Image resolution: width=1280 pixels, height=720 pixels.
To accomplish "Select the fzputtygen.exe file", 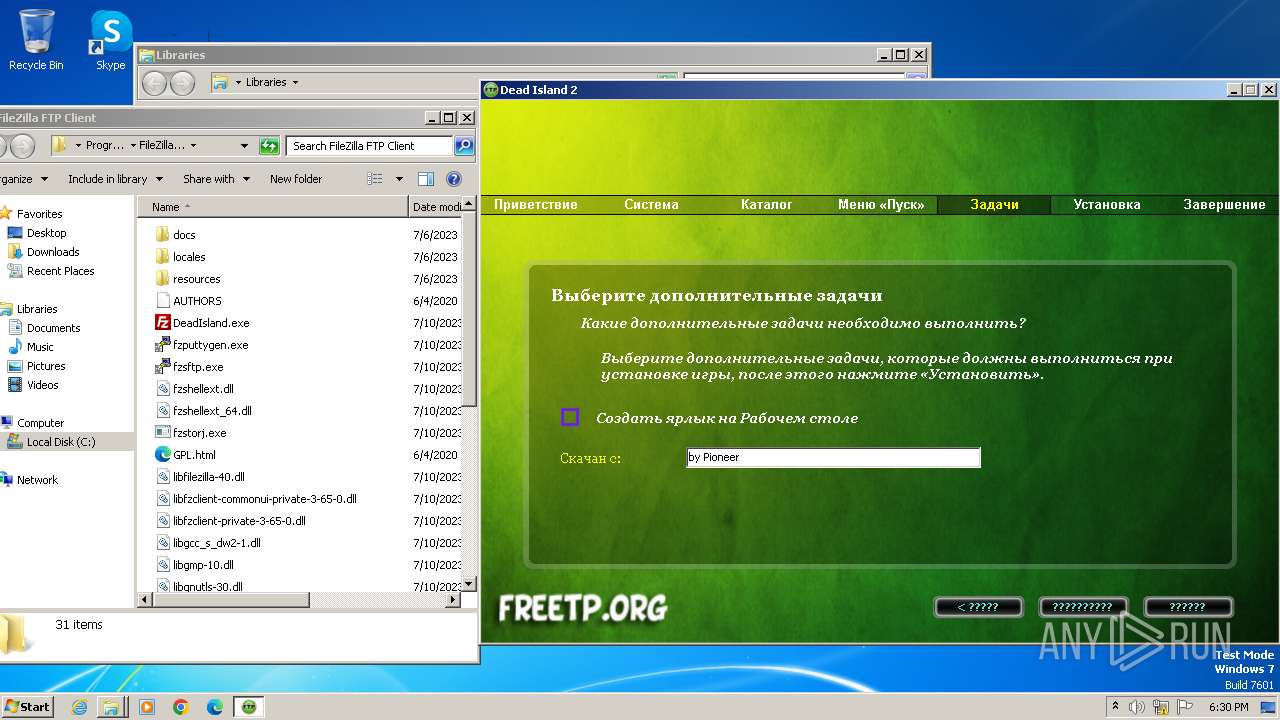I will pos(210,345).
